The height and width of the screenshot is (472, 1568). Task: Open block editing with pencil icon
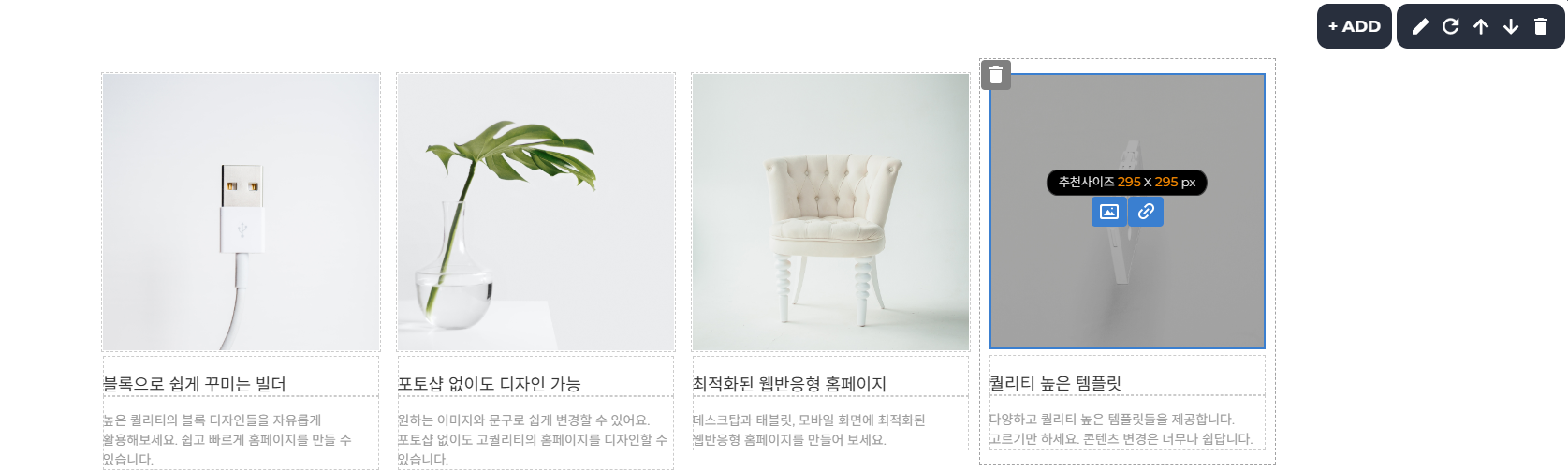point(1420,26)
